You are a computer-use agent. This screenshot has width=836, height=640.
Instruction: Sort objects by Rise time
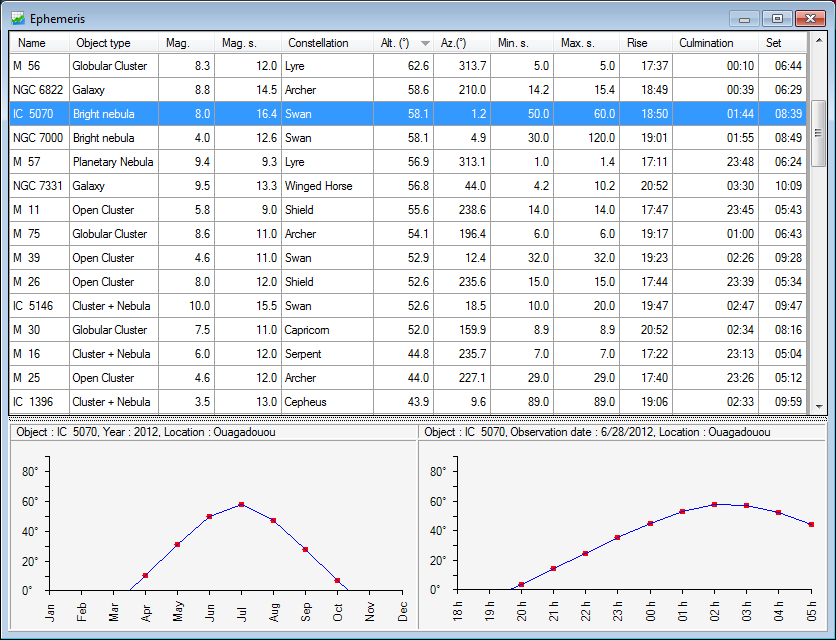pyautogui.click(x=636, y=42)
